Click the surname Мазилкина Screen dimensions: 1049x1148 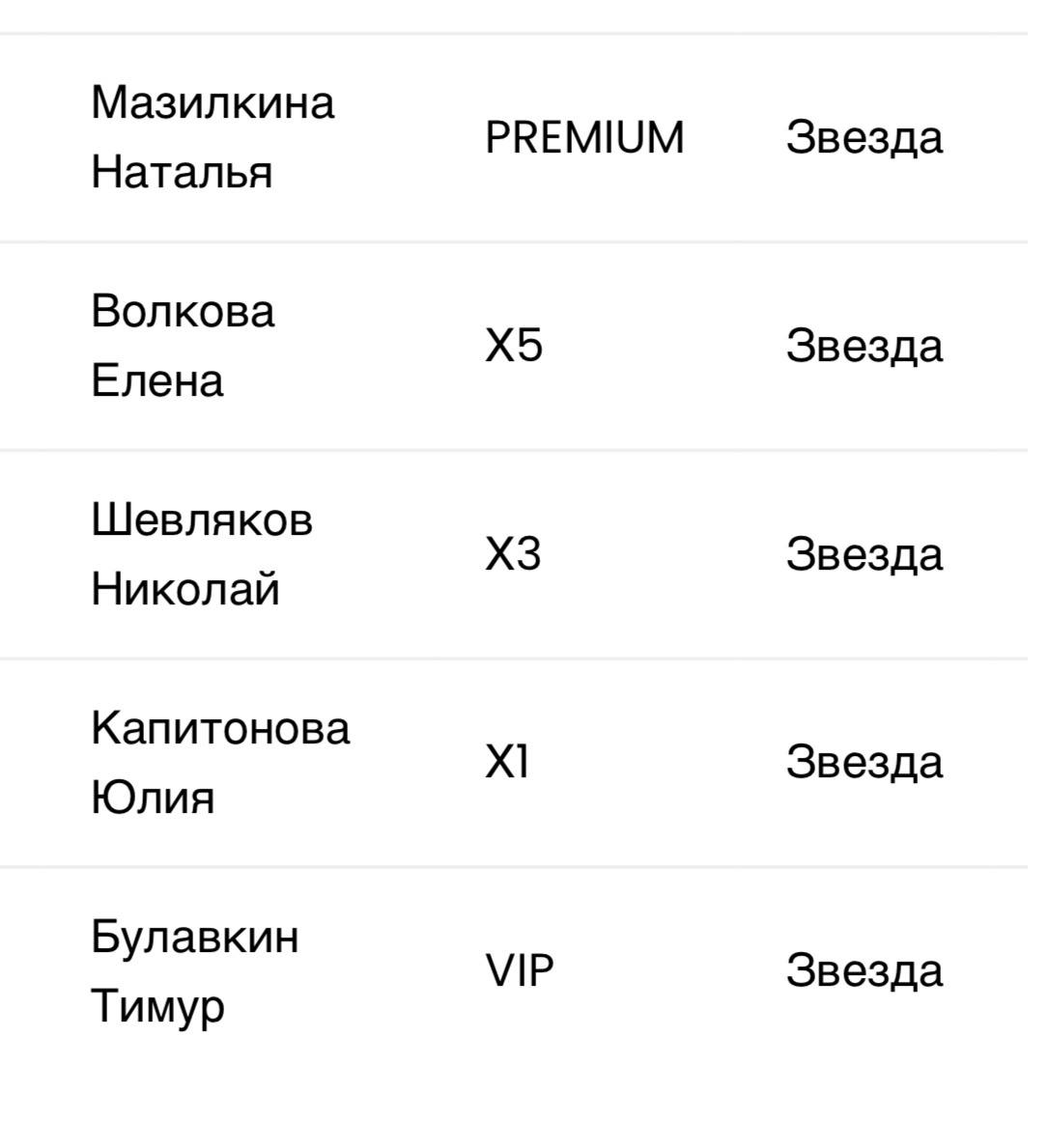[x=213, y=102]
